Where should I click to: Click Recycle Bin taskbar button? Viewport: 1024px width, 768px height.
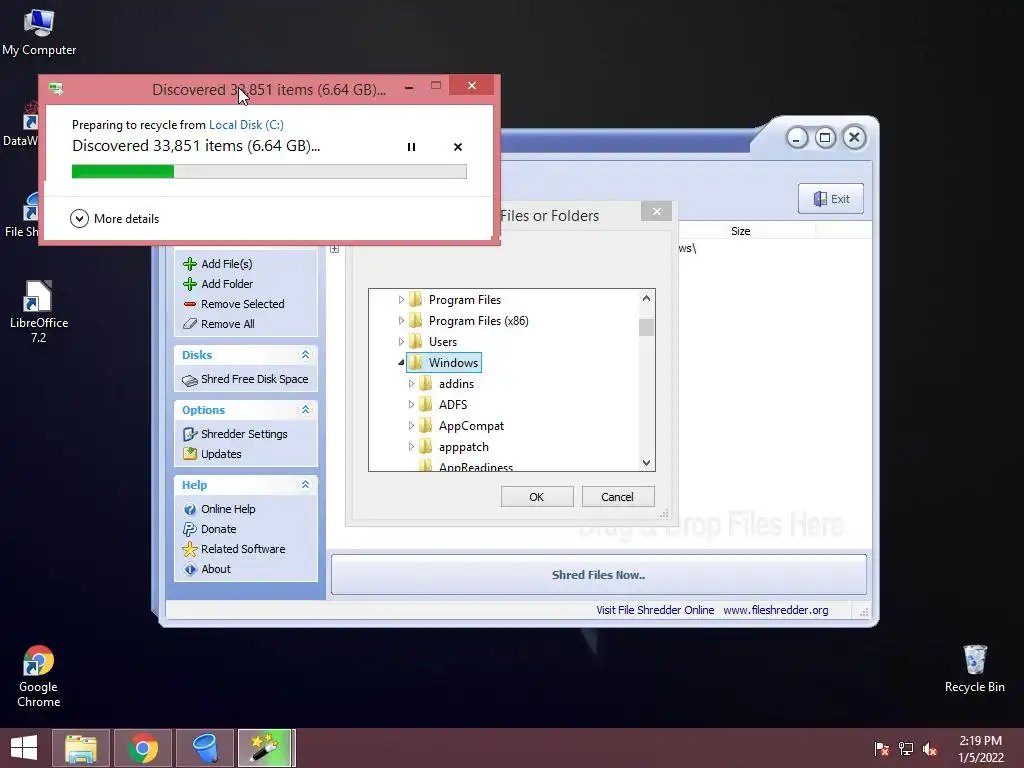pos(205,748)
